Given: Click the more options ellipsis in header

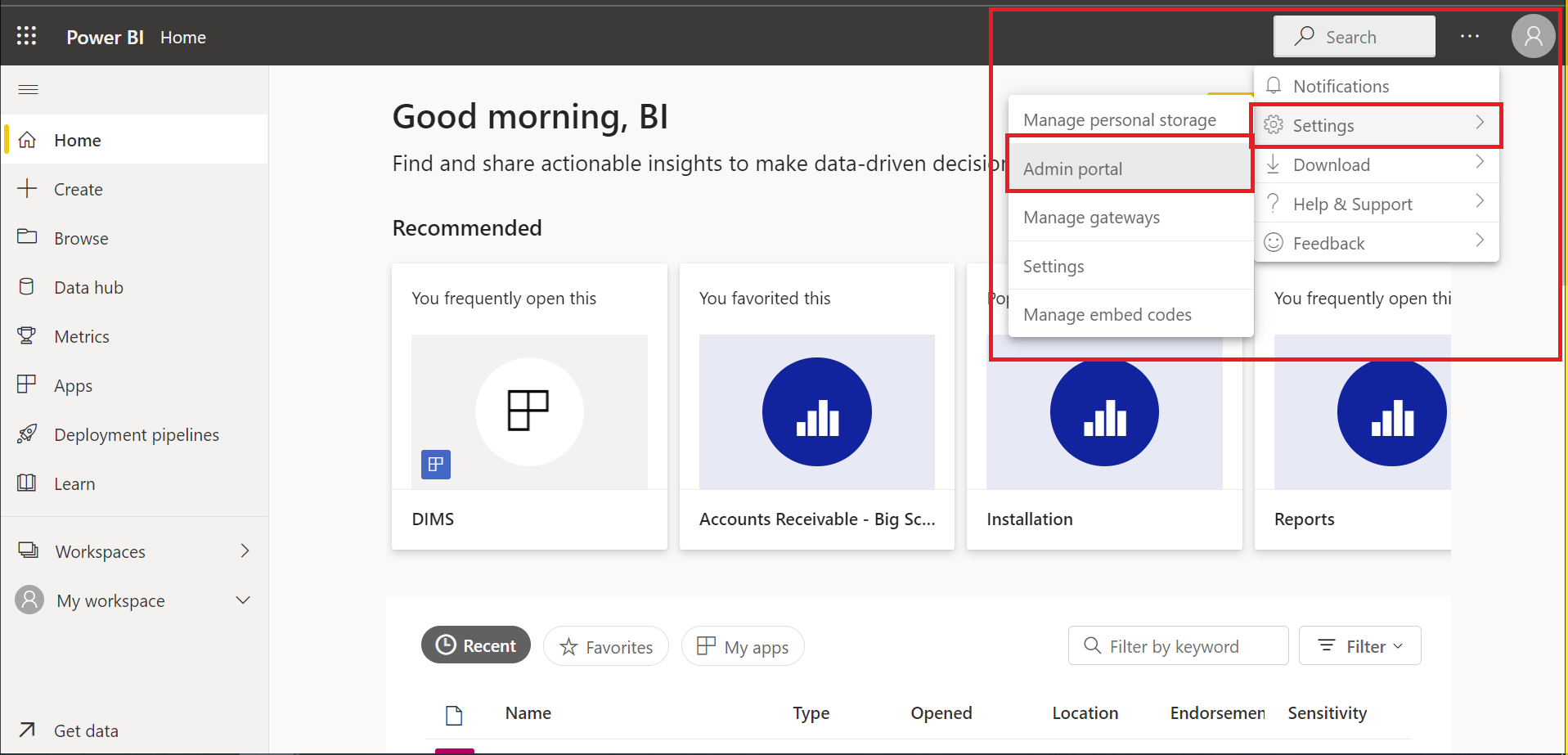Looking at the screenshot, I should [1470, 36].
